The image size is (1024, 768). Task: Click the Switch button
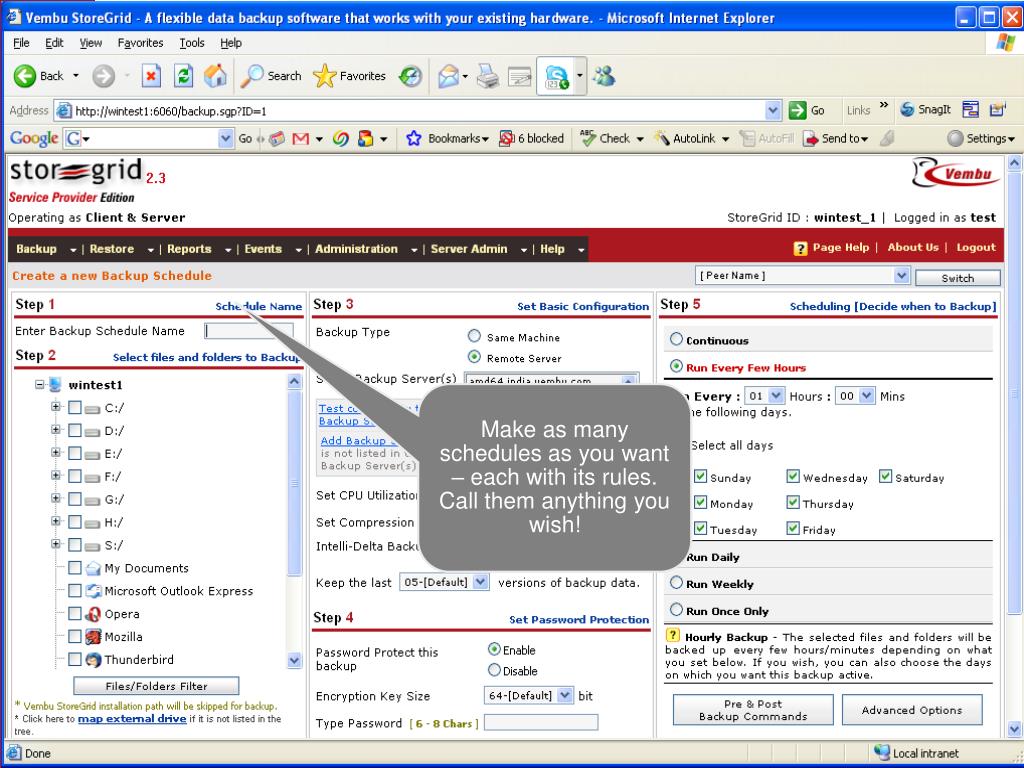tap(957, 278)
